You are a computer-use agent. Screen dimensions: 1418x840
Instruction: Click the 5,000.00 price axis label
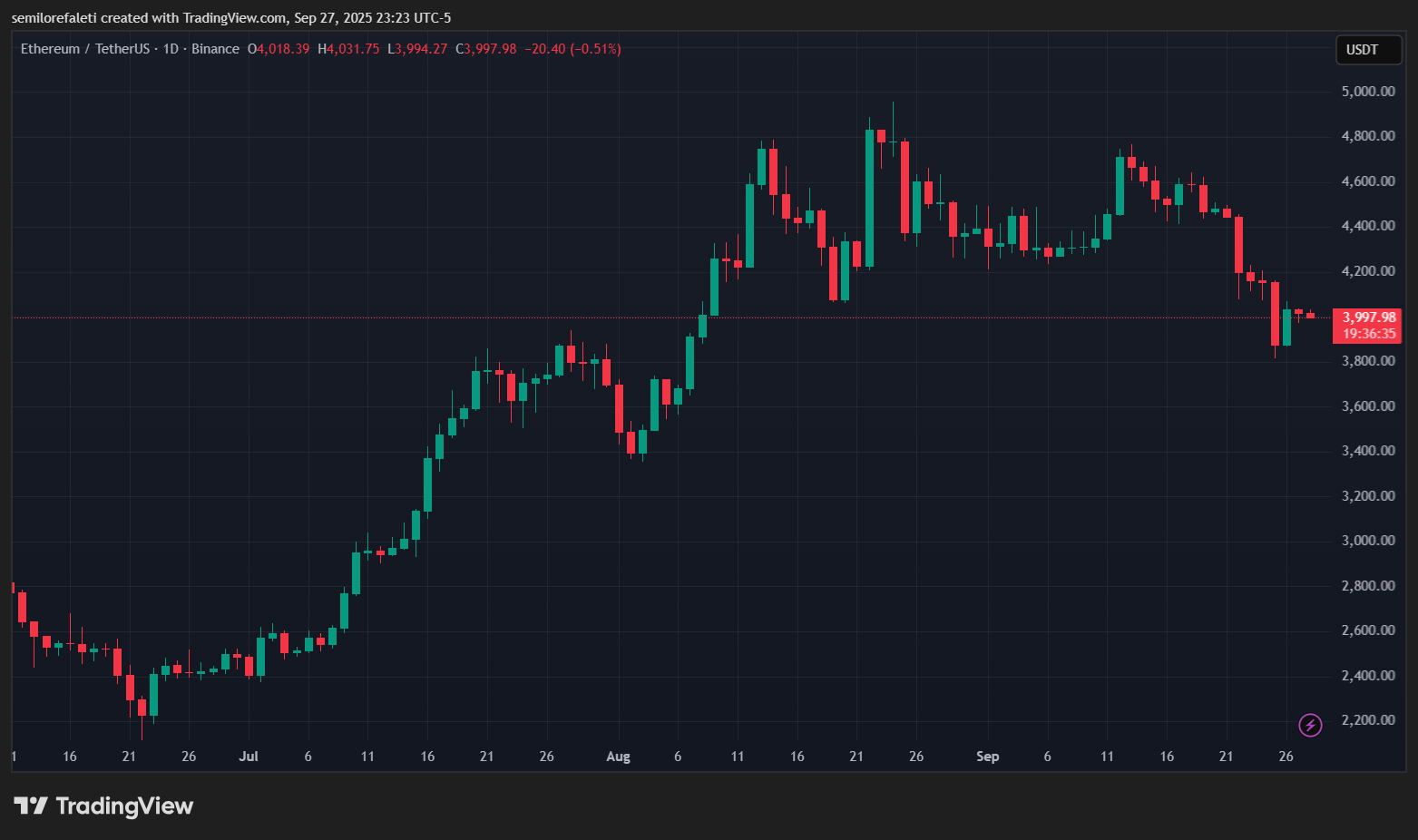pyautogui.click(x=1368, y=92)
